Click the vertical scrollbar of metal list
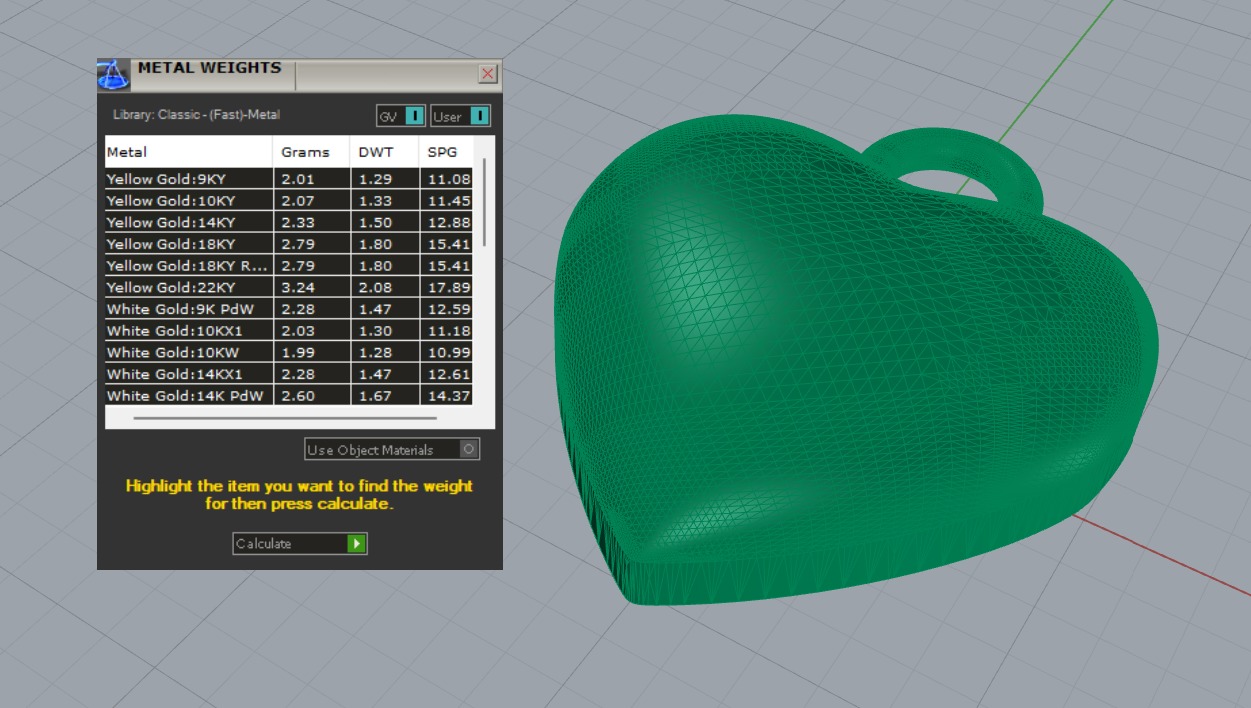Viewport: 1251px width, 708px height. pos(485,202)
